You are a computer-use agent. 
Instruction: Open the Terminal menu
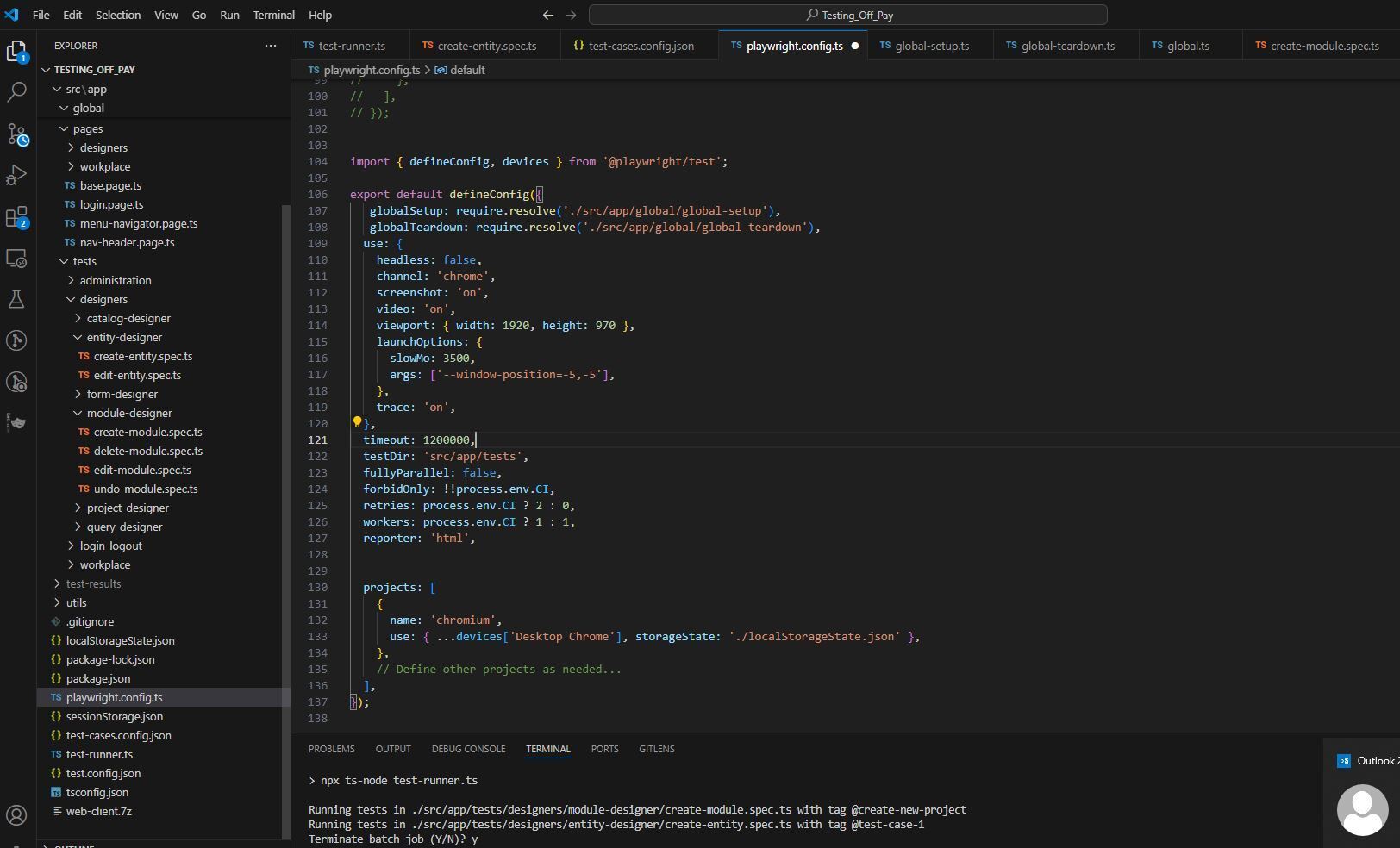[273, 15]
